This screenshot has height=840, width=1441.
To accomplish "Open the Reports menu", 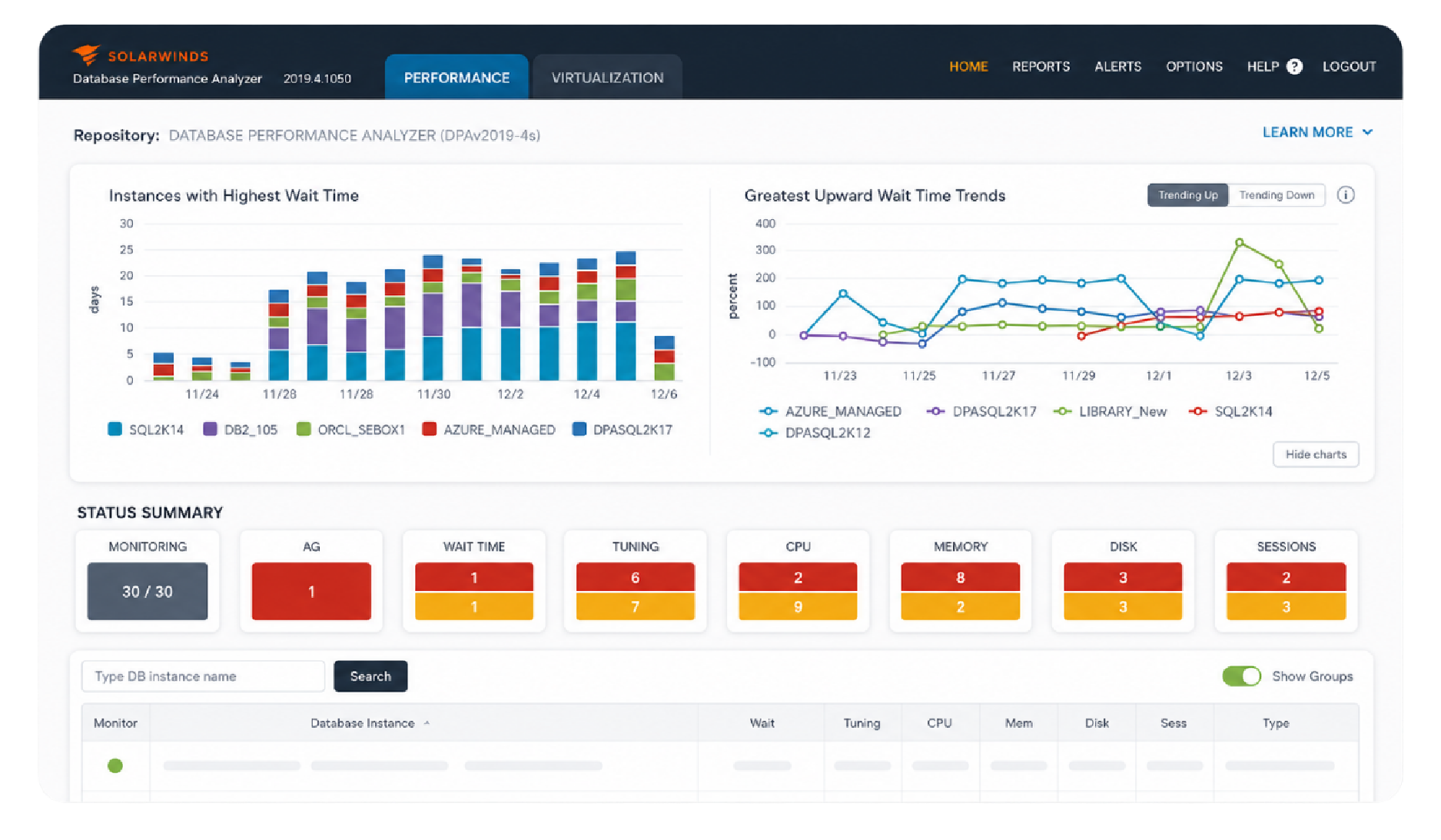I will point(1041,67).
